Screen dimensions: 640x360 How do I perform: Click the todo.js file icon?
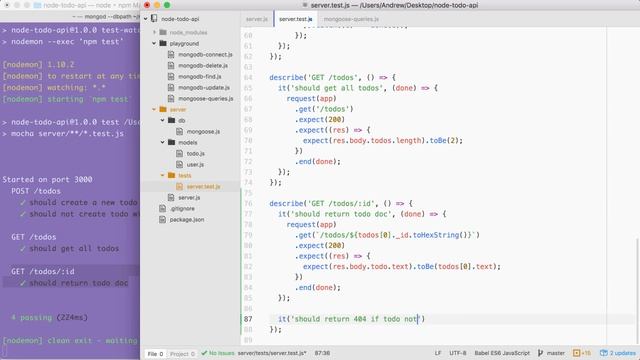click(x=180, y=153)
